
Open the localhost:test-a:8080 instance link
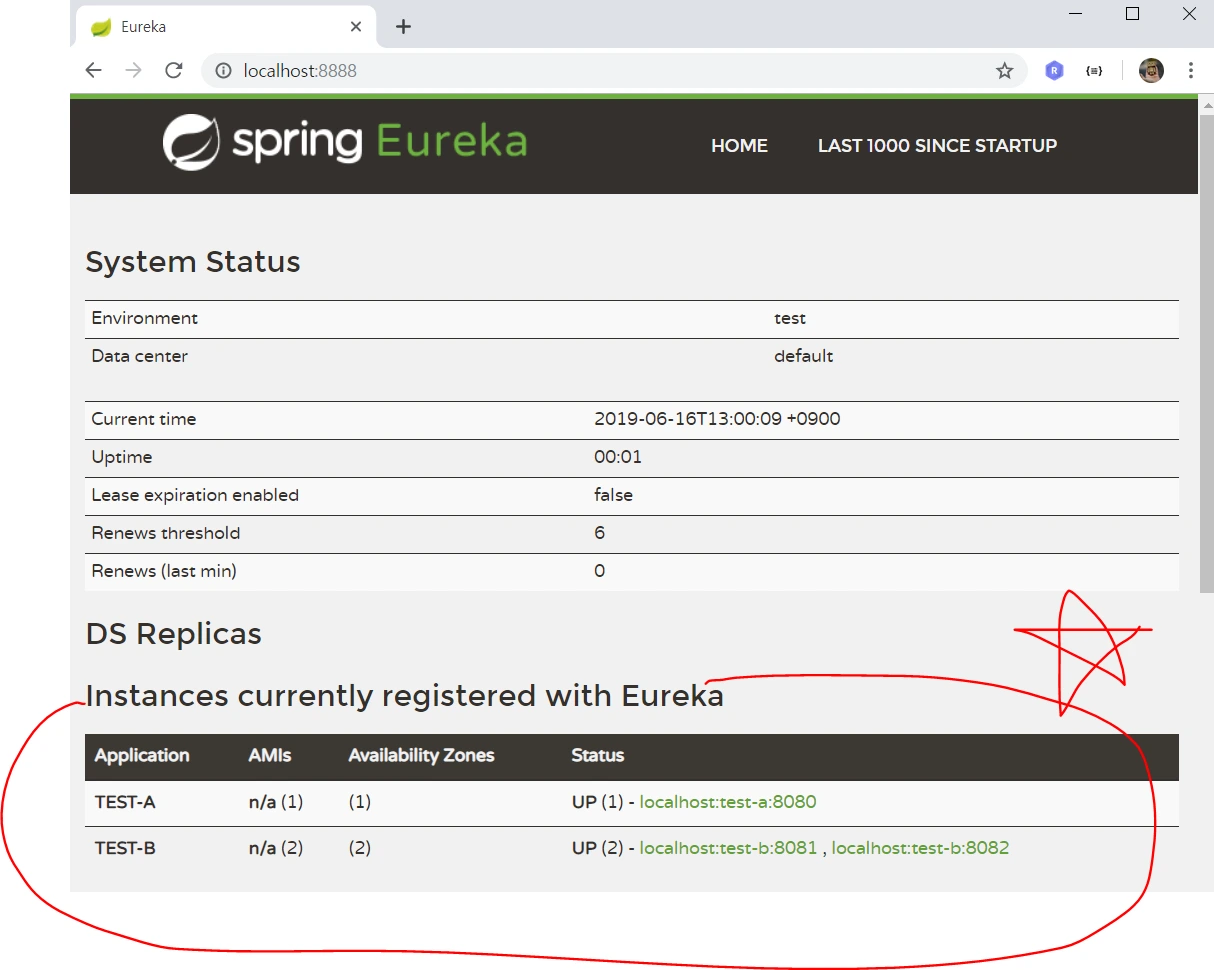(728, 802)
